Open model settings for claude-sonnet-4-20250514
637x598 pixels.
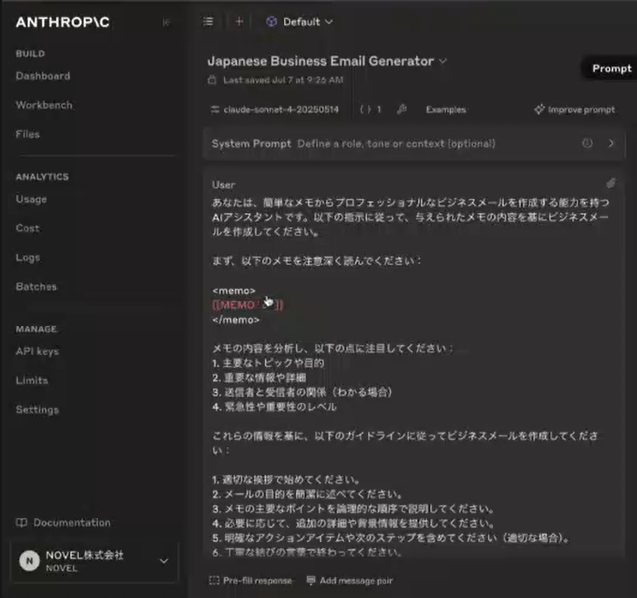pyautogui.click(x=275, y=110)
